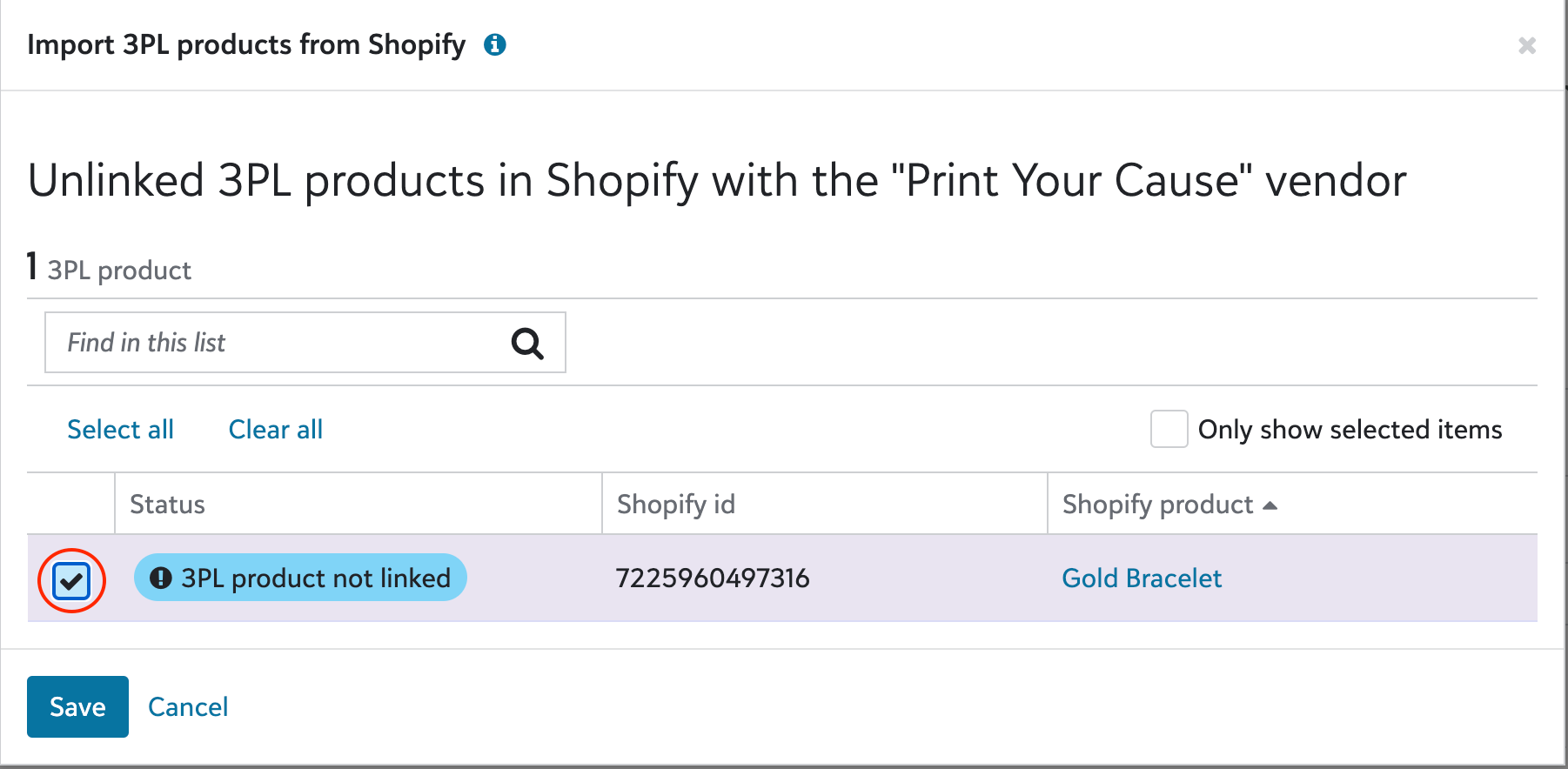Click the magnifying glass search icon
Screen dimensions: 1568x769
pyautogui.click(x=527, y=344)
